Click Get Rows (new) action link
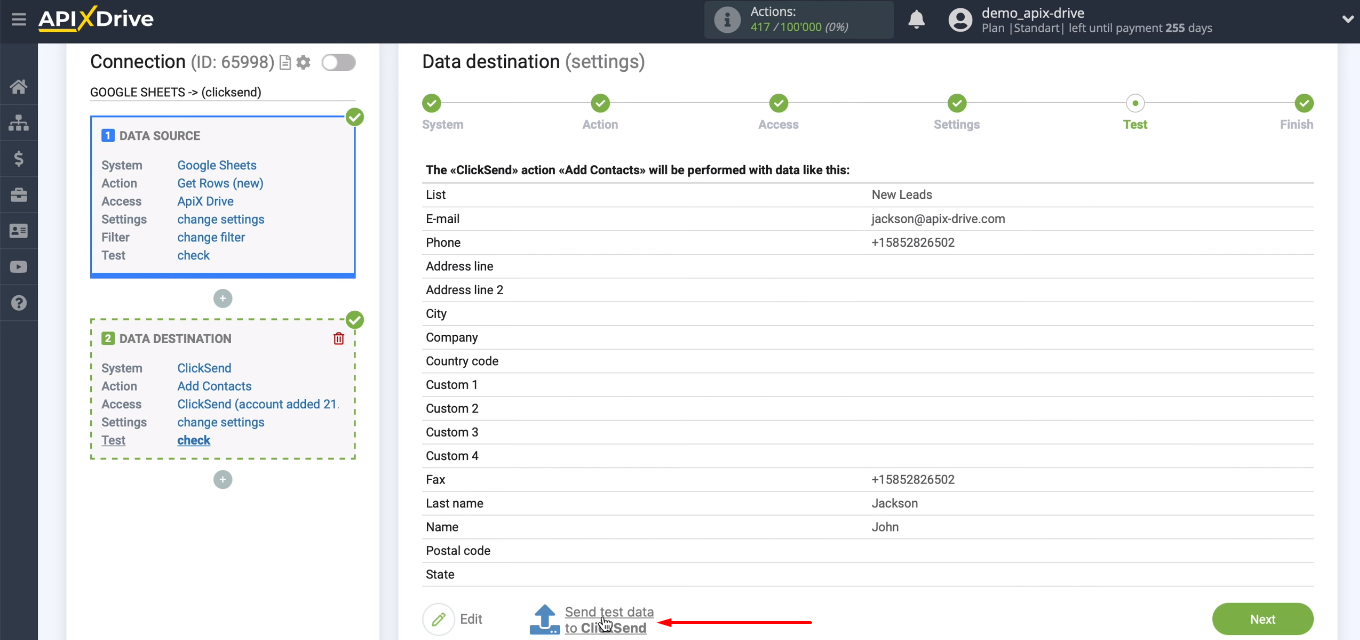Screen dimensions: 1360x640 pyautogui.click(x=220, y=183)
